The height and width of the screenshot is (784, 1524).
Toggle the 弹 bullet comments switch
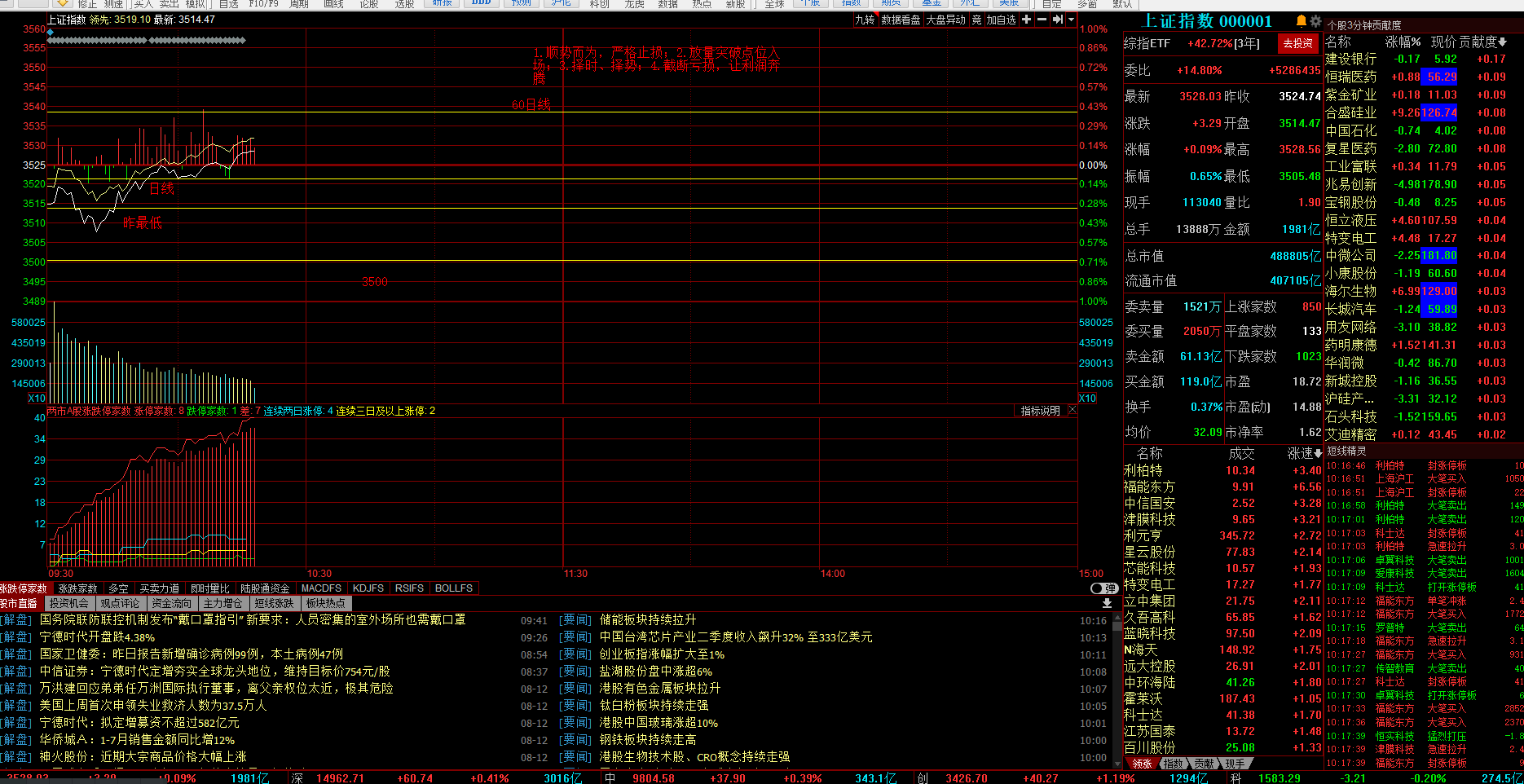tap(1104, 588)
